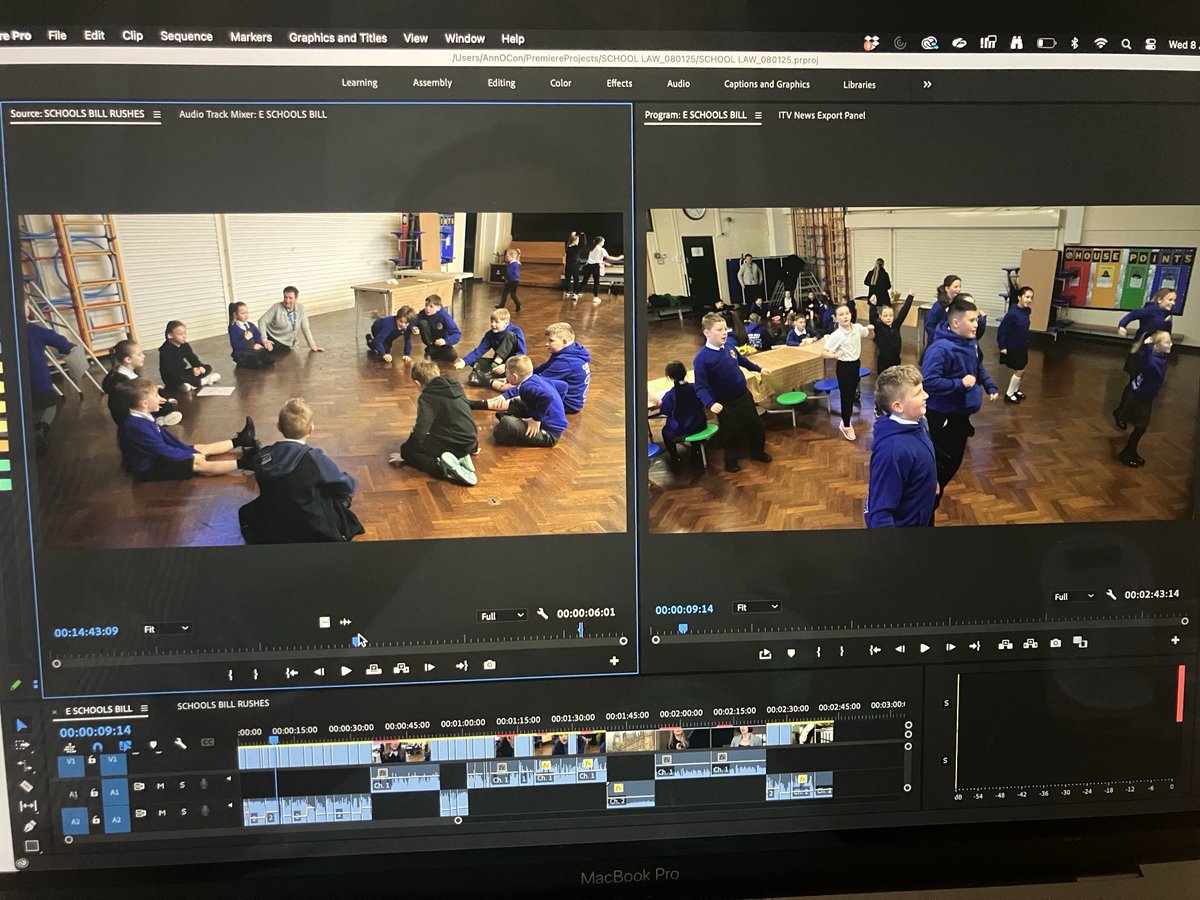
Task: Solo track A2
Action: 183,812
